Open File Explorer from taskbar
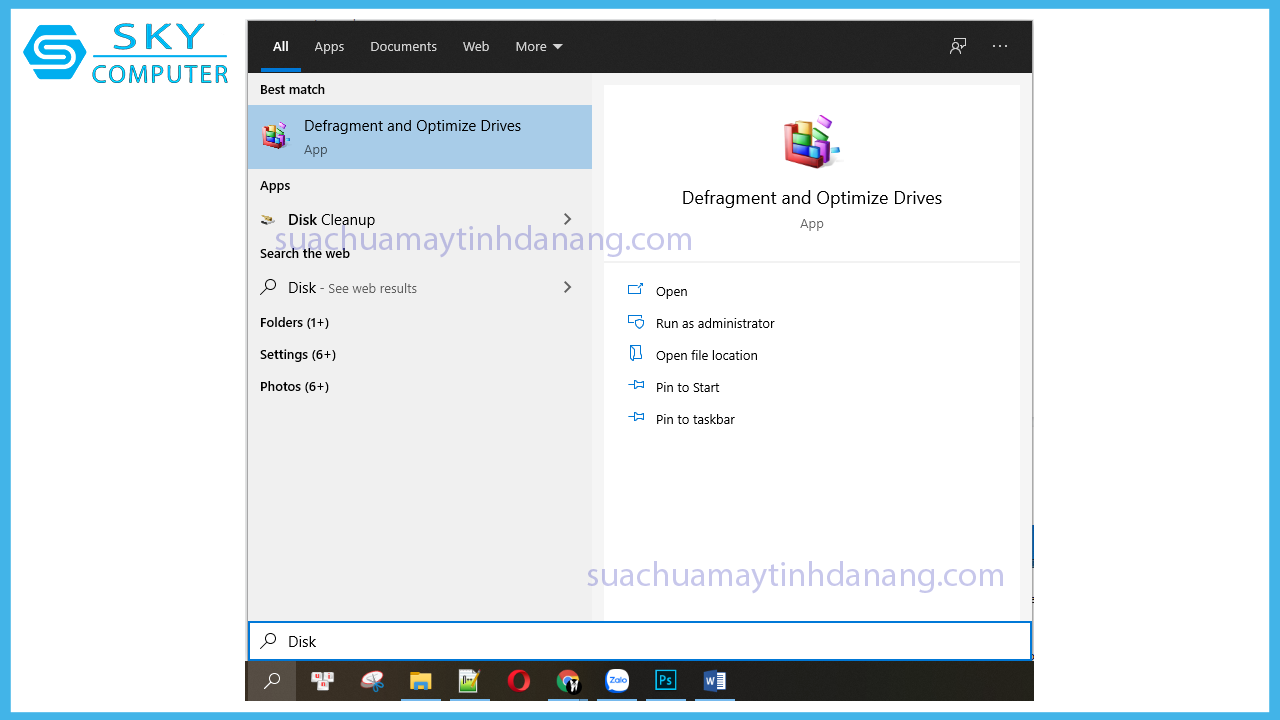Screen dimensions: 1280x720 pos(421,681)
